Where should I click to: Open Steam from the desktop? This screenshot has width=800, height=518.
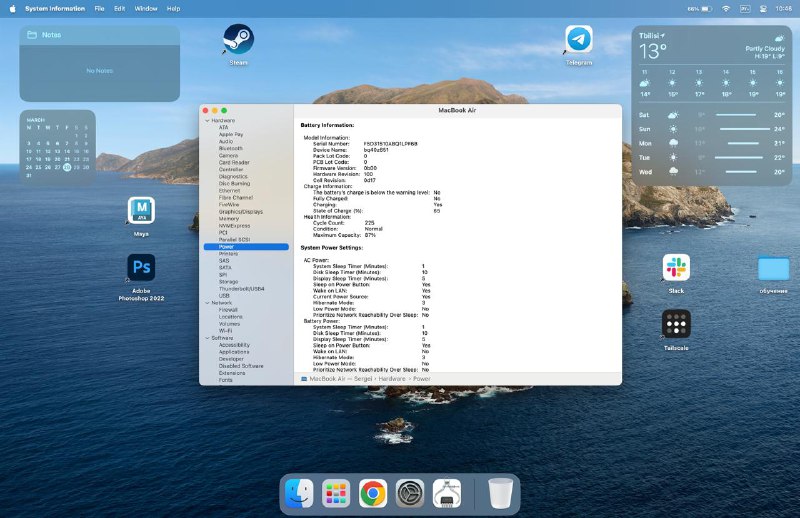(x=238, y=39)
